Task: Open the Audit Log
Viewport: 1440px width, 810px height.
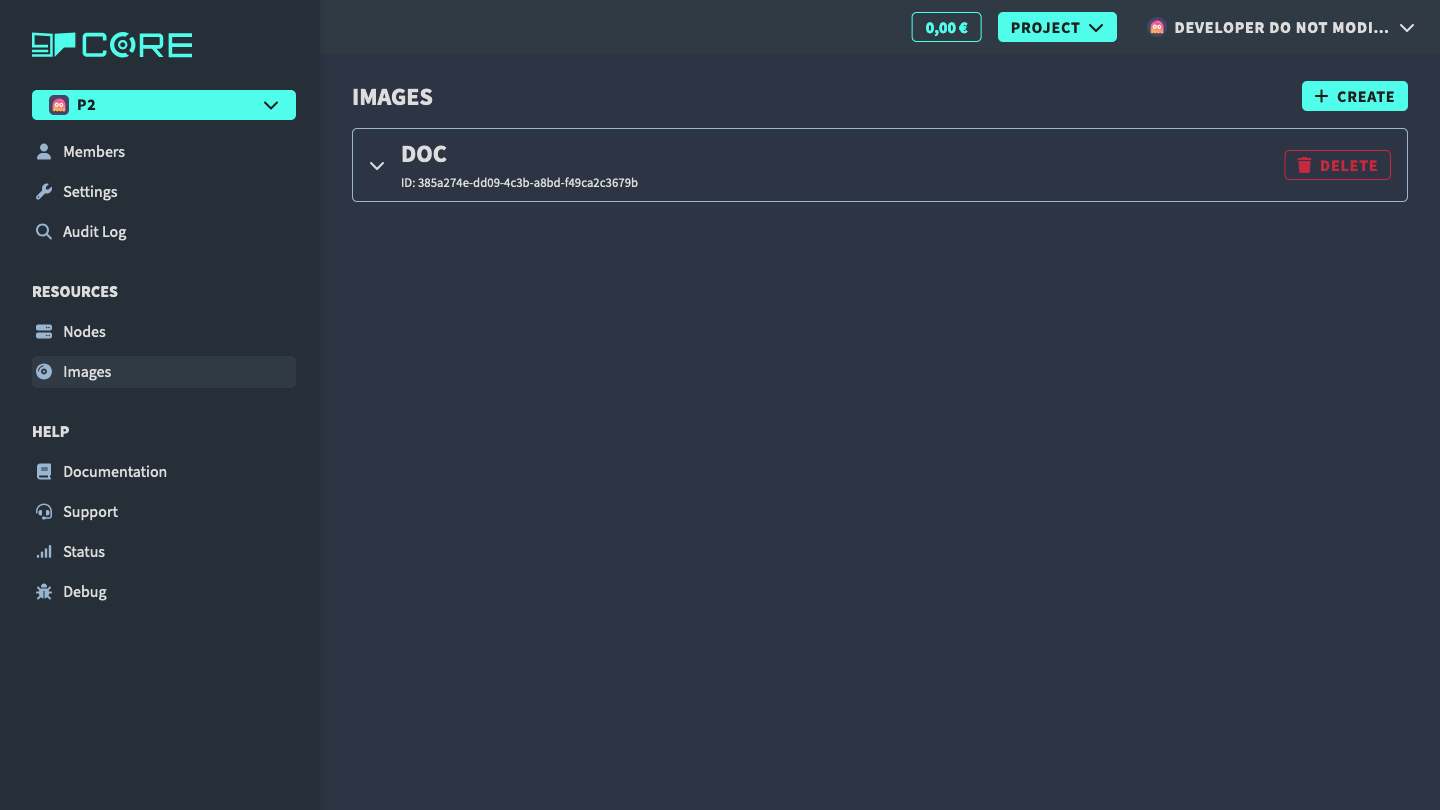Action: 164,232
